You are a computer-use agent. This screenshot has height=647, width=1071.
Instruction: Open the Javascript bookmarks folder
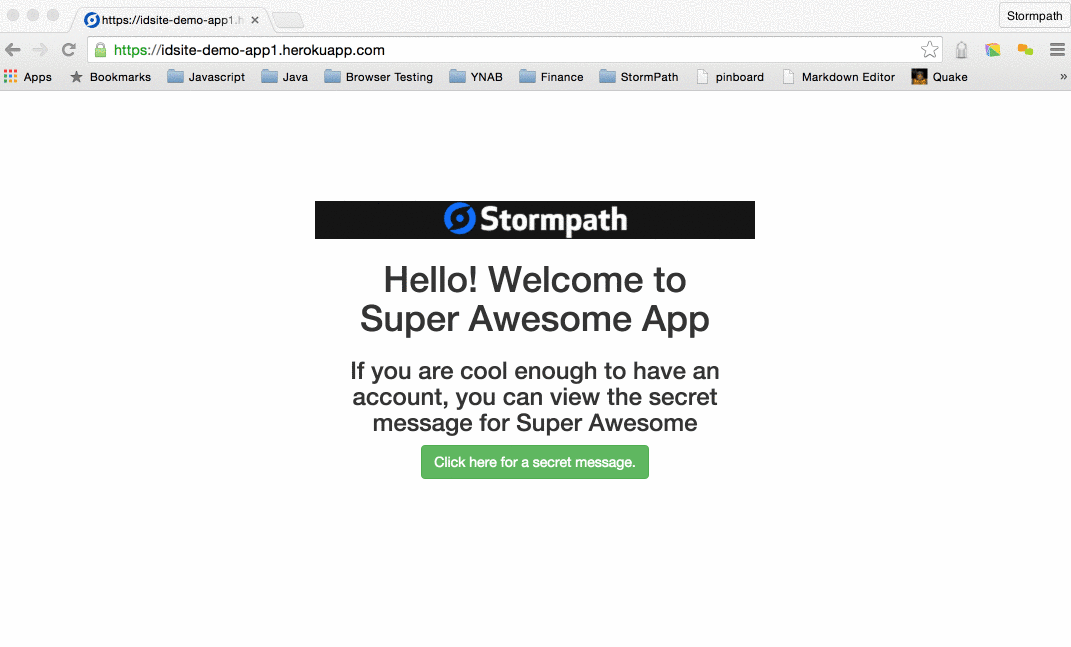coord(206,77)
